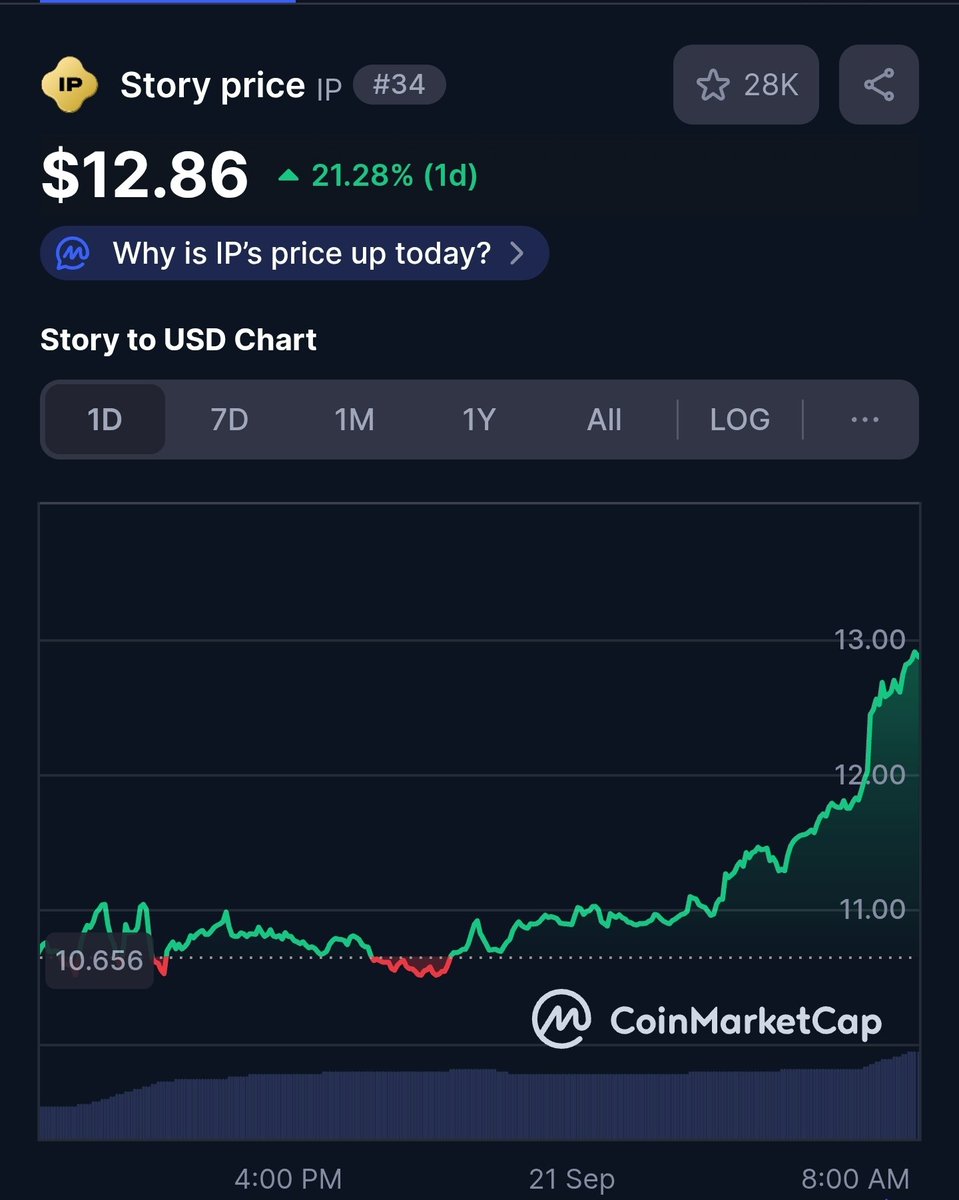Click the CMC AI chat icon
The width and height of the screenshot is (959, 1200).
[73, 253]
